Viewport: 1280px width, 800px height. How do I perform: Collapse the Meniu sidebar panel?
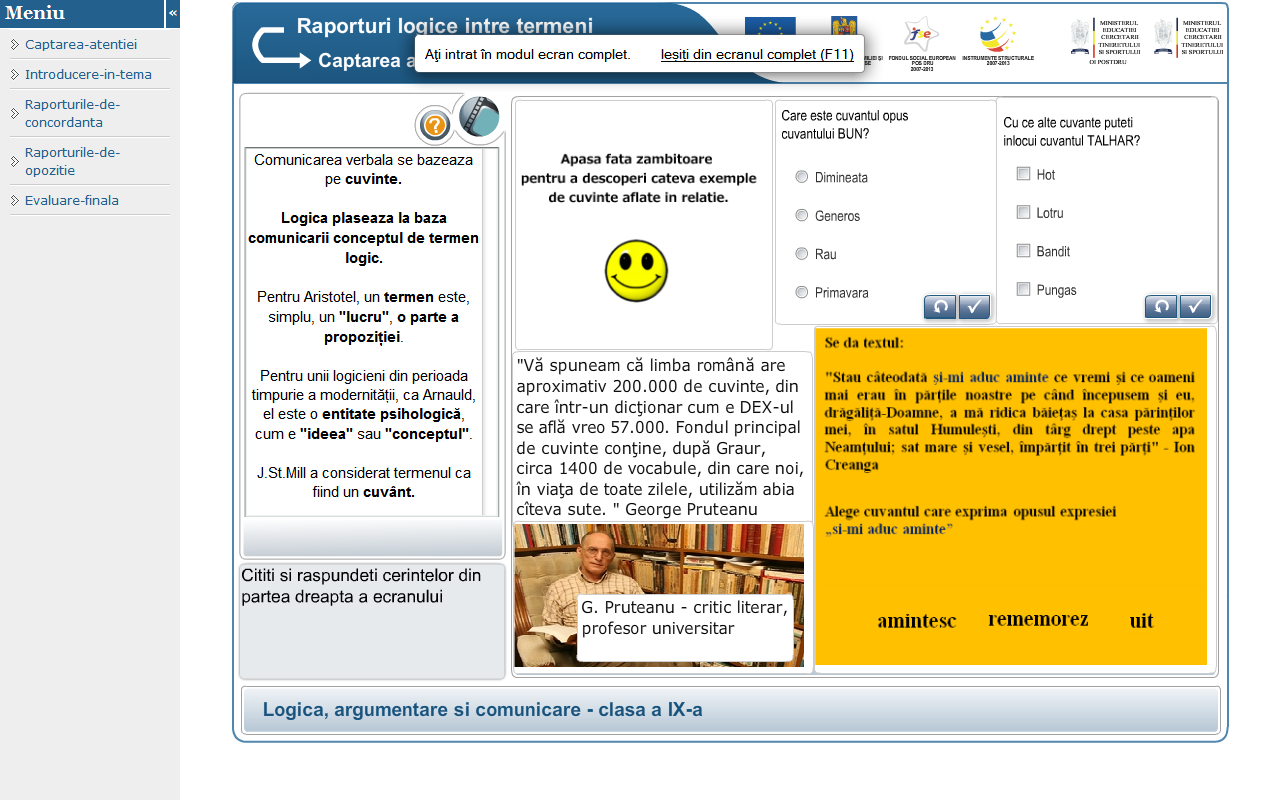tap(173, 13)
